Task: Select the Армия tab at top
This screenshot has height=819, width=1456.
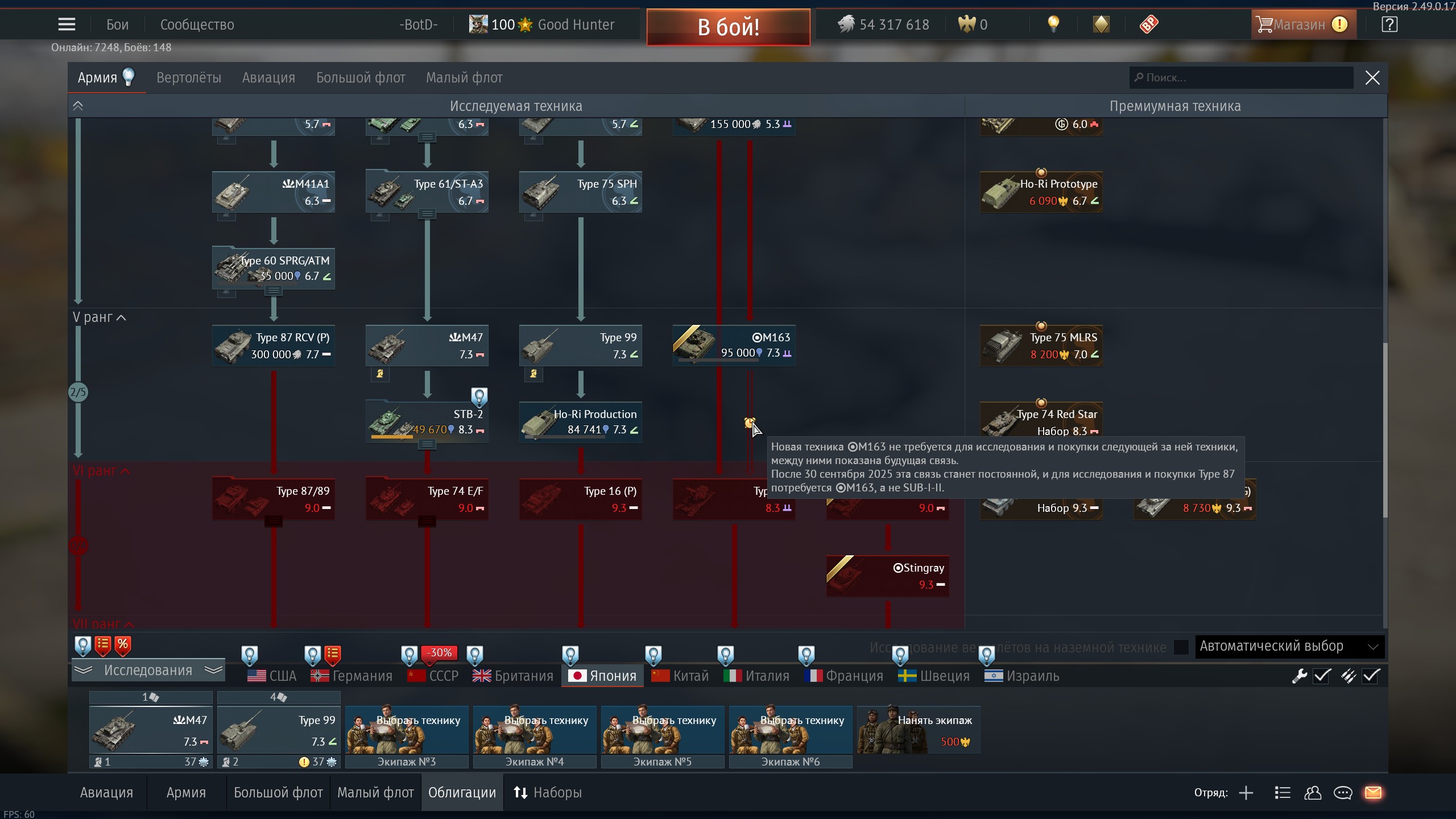Action: [106, 78]
